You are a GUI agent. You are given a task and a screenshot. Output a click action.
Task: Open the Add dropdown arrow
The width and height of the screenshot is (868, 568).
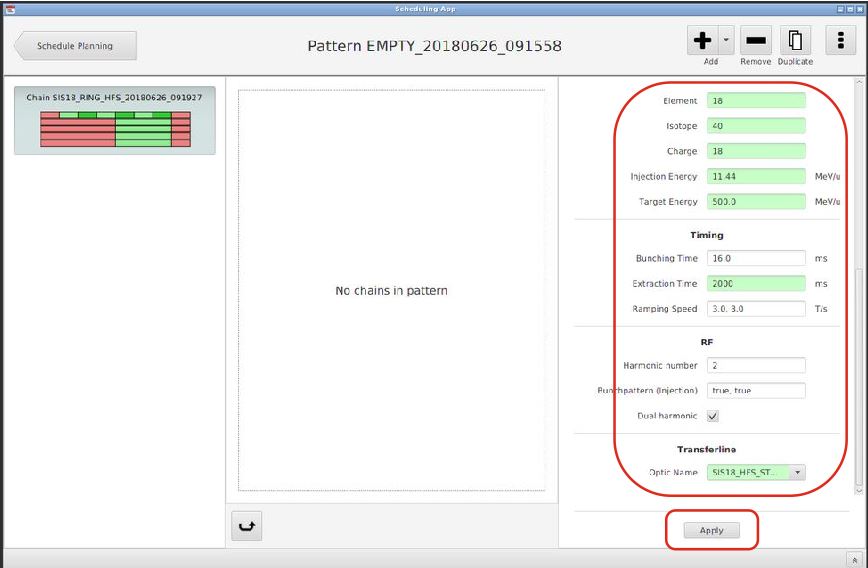point(726,41)
